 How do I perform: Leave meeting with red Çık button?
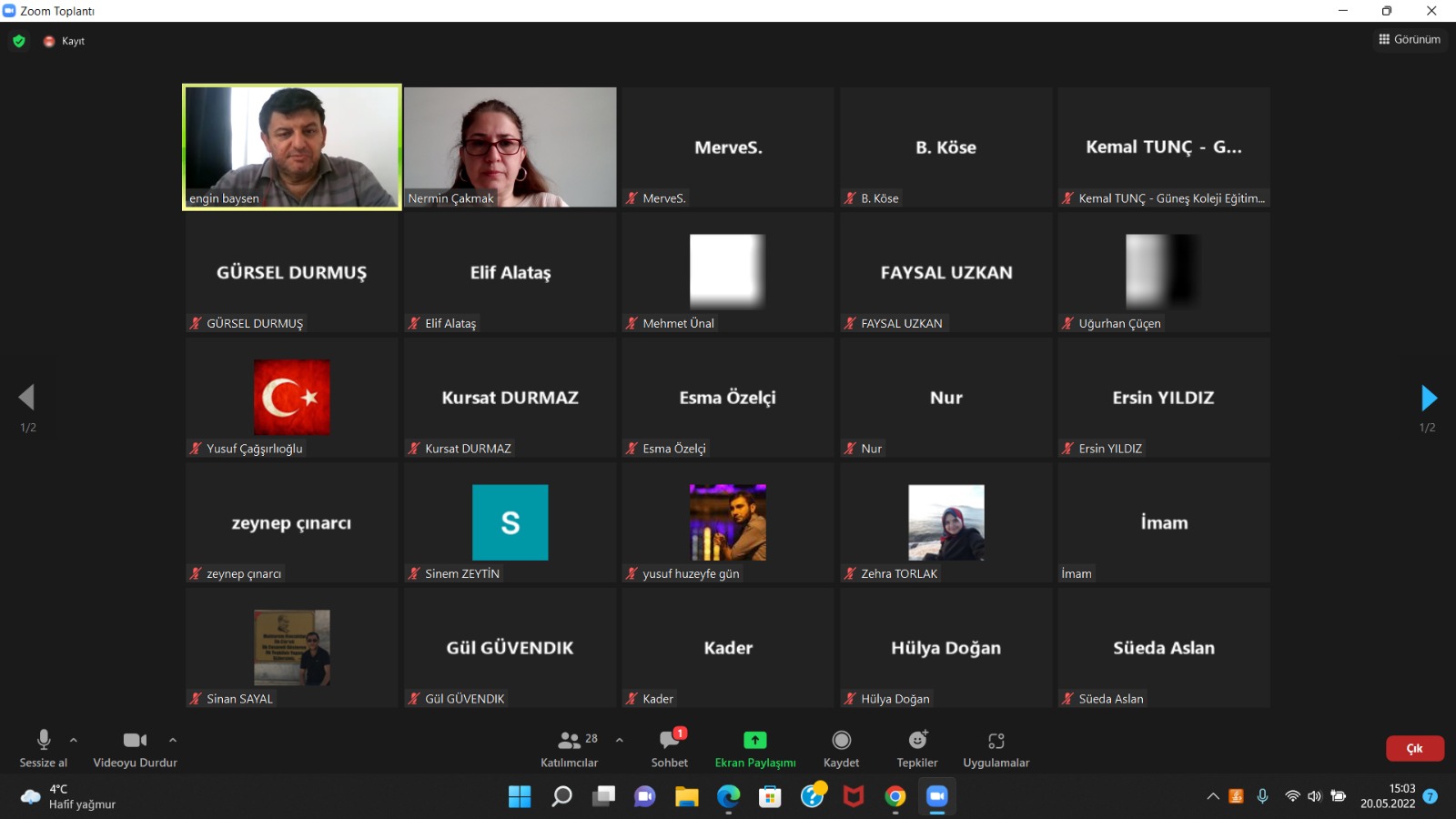(x=1414, y=748)
